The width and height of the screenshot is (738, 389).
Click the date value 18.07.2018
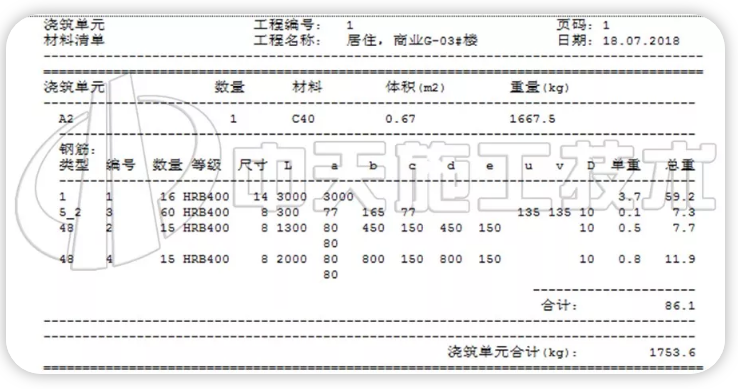(x=641, y=41)
